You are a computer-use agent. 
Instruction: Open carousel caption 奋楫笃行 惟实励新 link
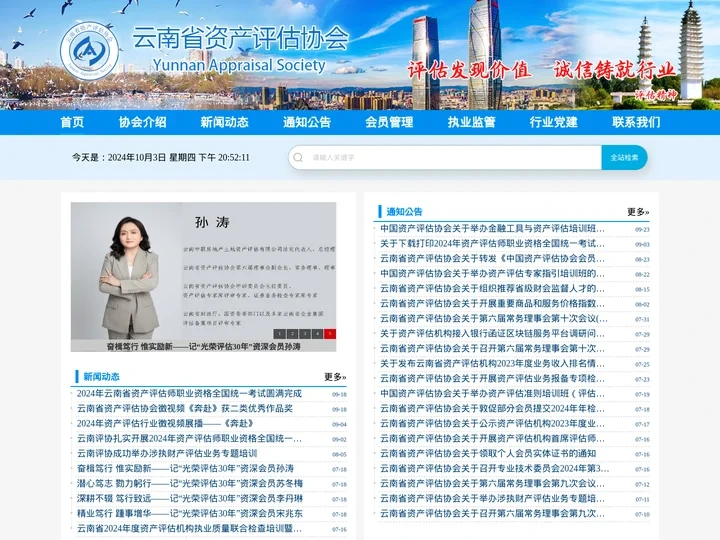coord(203,346)
